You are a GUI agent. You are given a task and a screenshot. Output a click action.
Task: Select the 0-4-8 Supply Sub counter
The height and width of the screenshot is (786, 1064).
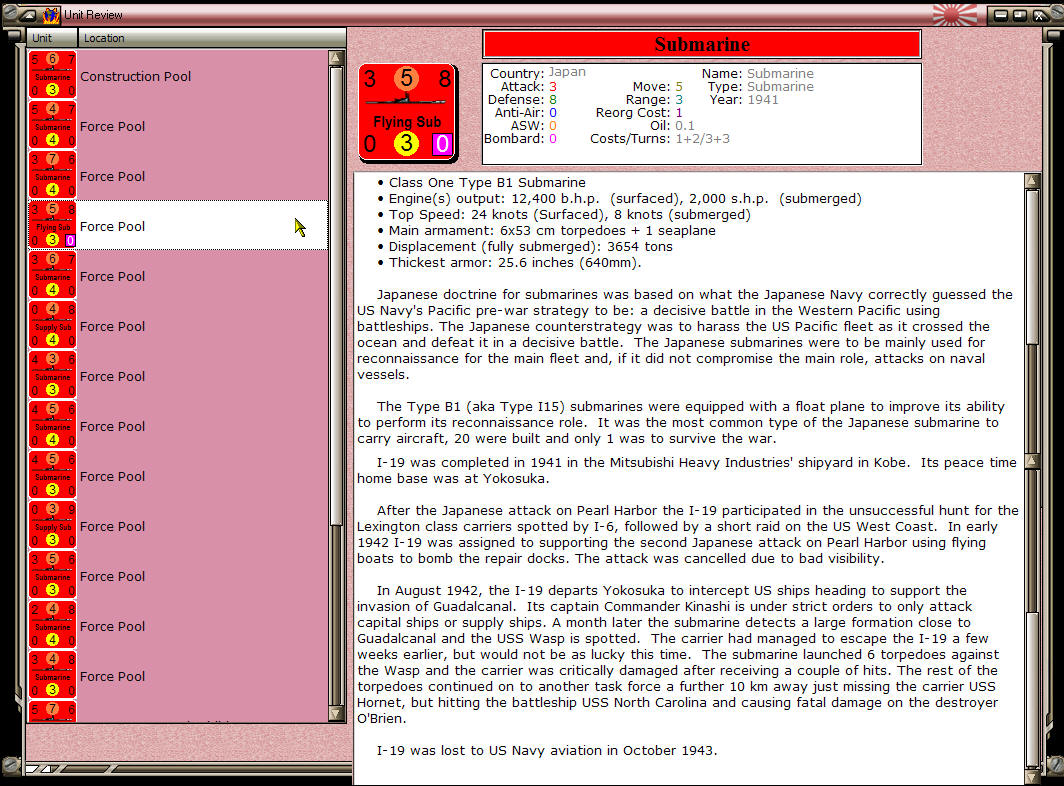[x=52, y=325]
